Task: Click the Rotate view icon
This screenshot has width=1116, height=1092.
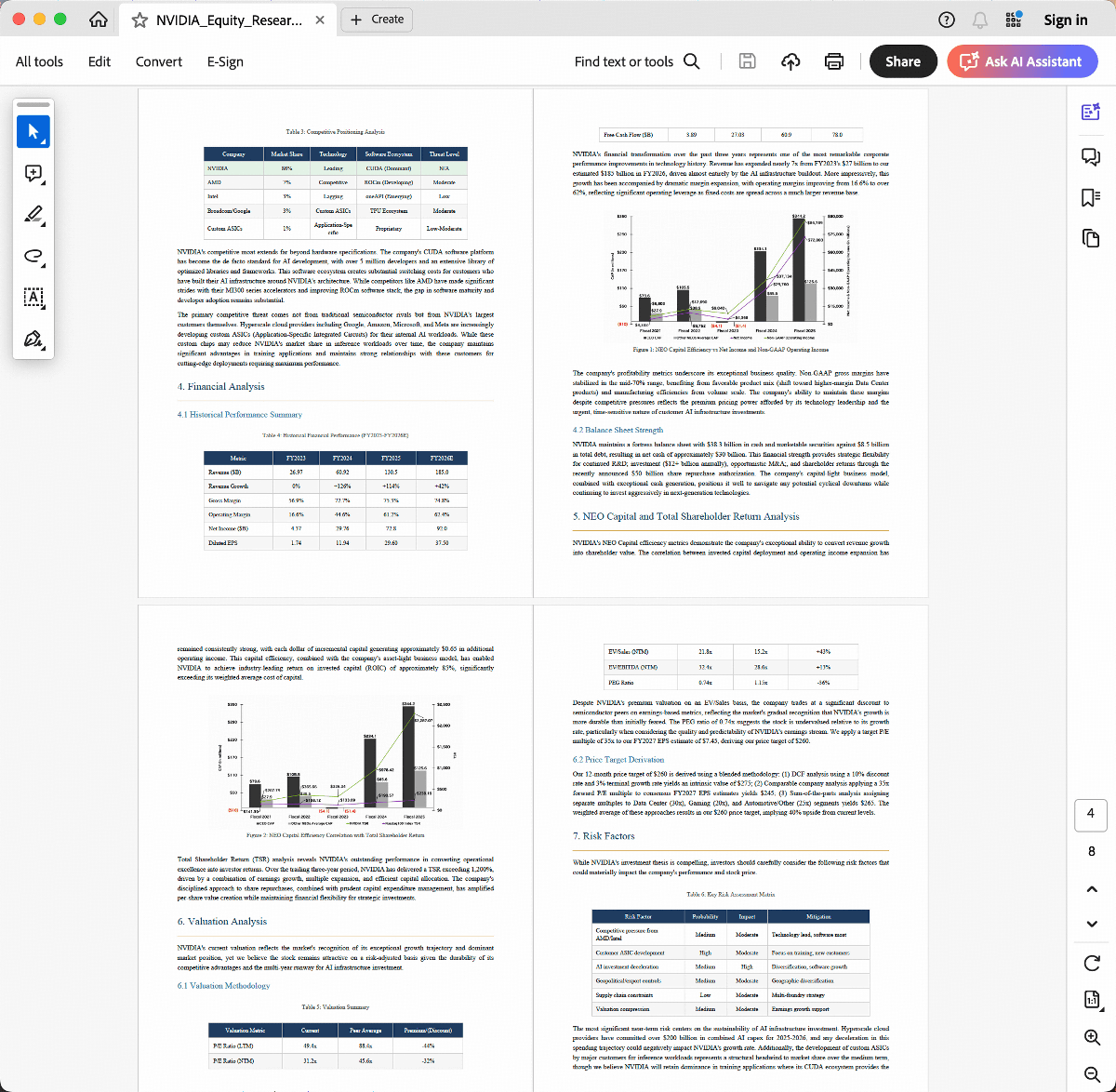Action: pos(1092,963)
